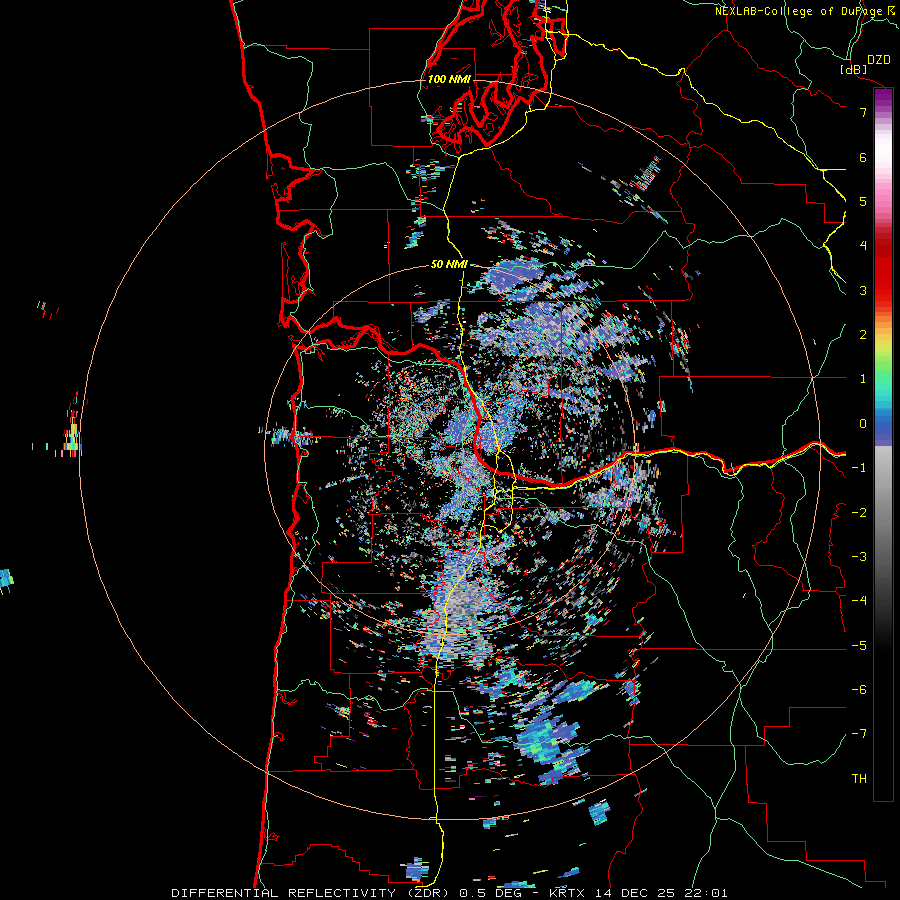Click the DZD color scale title
Viewport: 900px width, 900px height.
879,60
